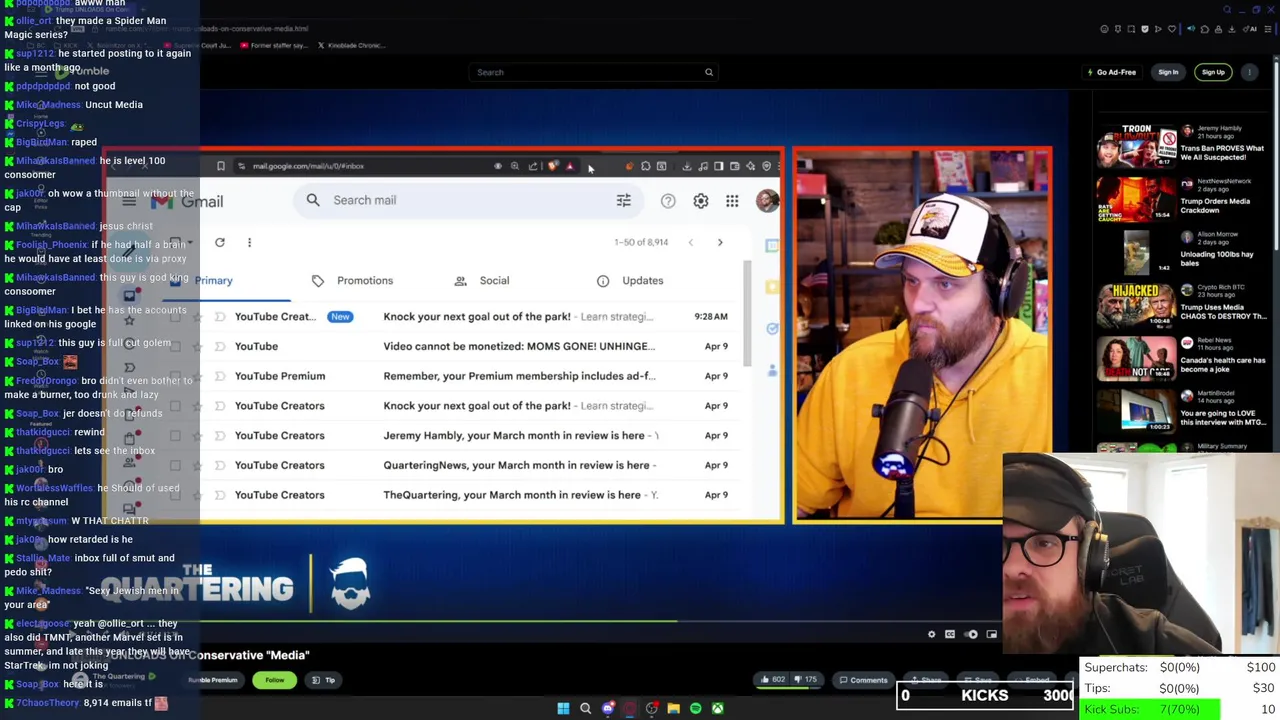Open Windows Start menu on the taskbar
The width and height of the screenshot is (1280, 720).
click(x=563, y=708)
